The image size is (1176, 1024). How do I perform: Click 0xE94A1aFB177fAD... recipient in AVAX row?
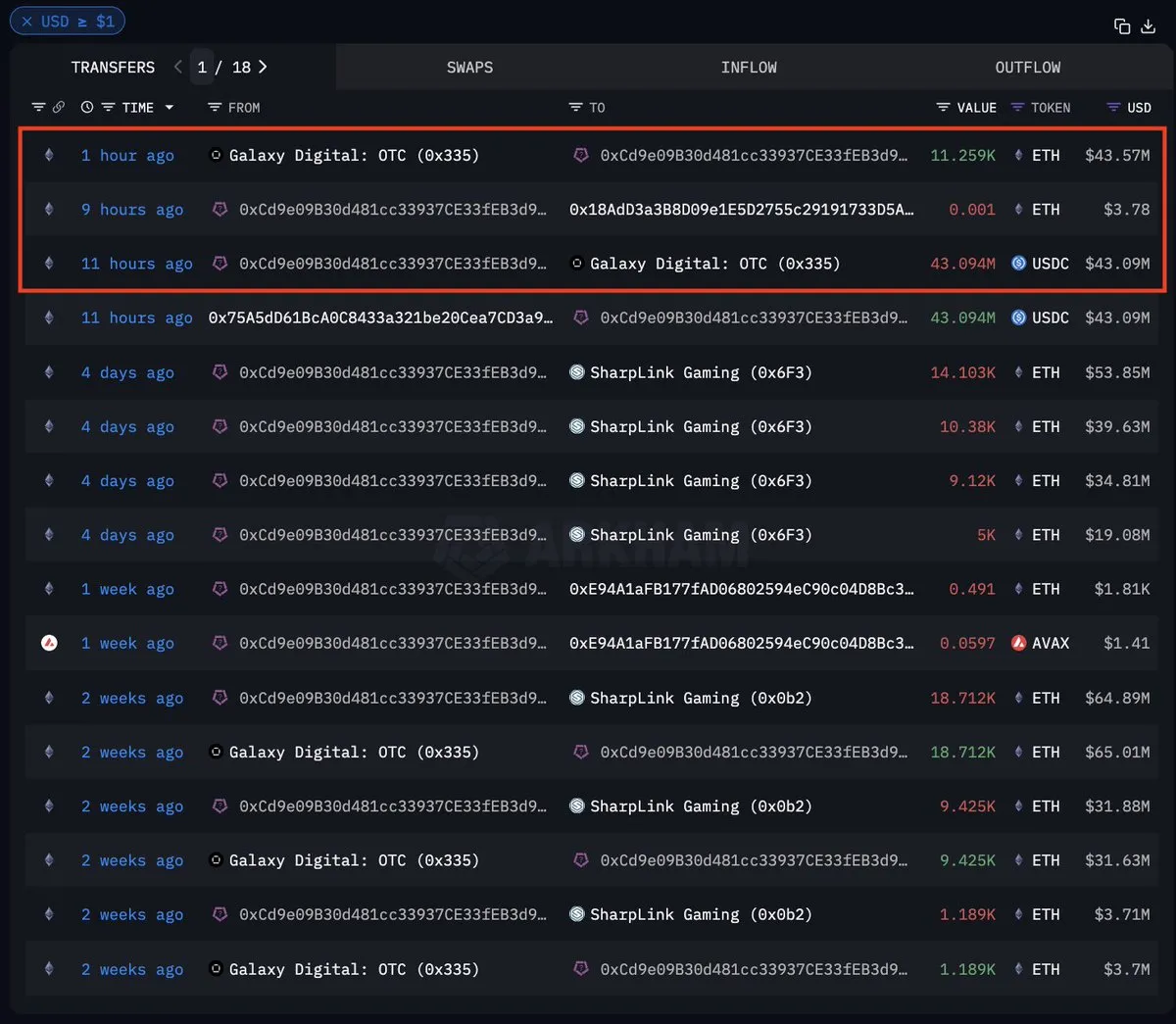[741, 643]
